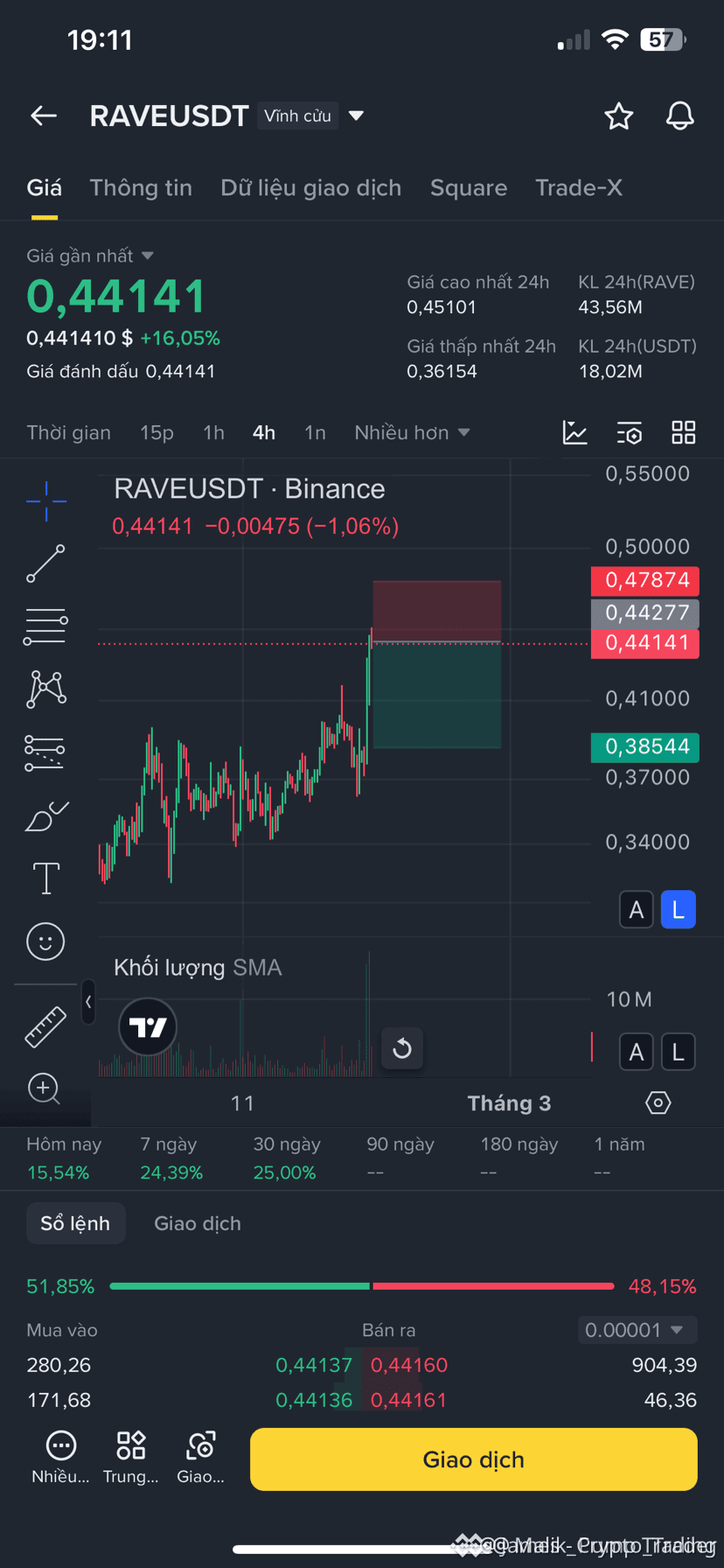Viewport: 724px width, 1568px height.
Task: Choose the 1h timeframe
Action: 213,432
